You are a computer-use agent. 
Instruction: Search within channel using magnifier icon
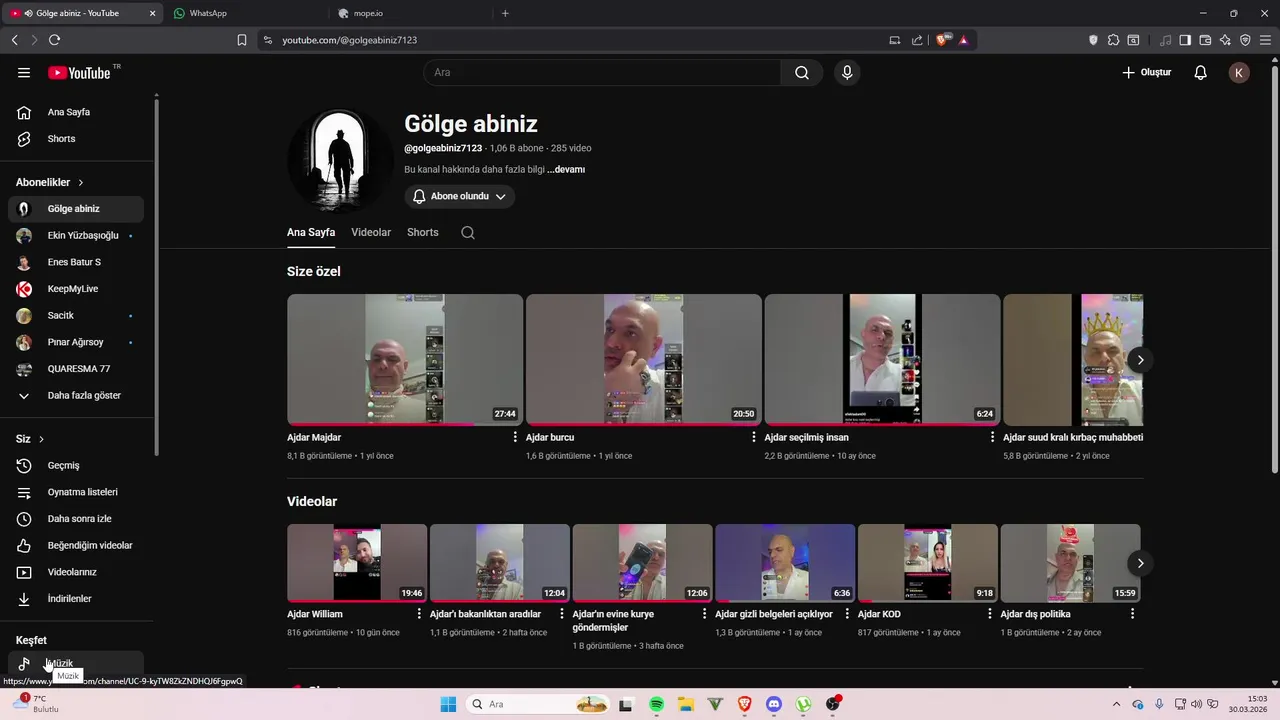click(468, 232)
